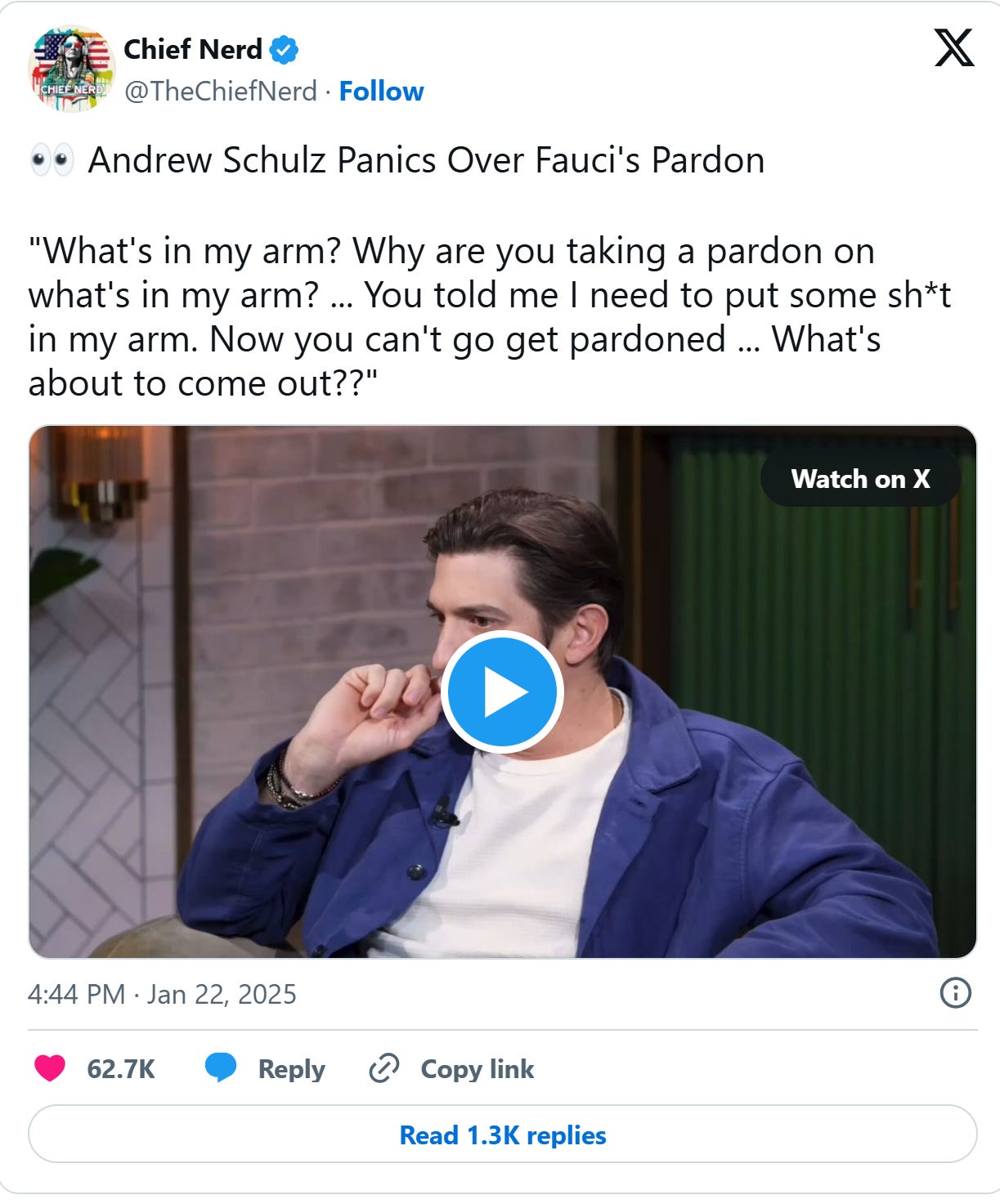Like the tweet with the heart icon
The image size is (1000, 1204).
click(x=50, y=1068)
